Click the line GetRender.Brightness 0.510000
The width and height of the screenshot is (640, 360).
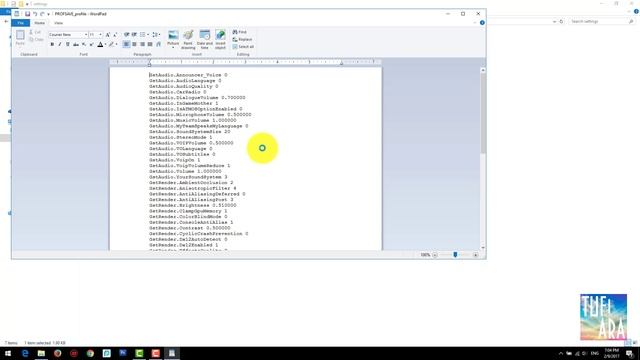click(193, 205)
